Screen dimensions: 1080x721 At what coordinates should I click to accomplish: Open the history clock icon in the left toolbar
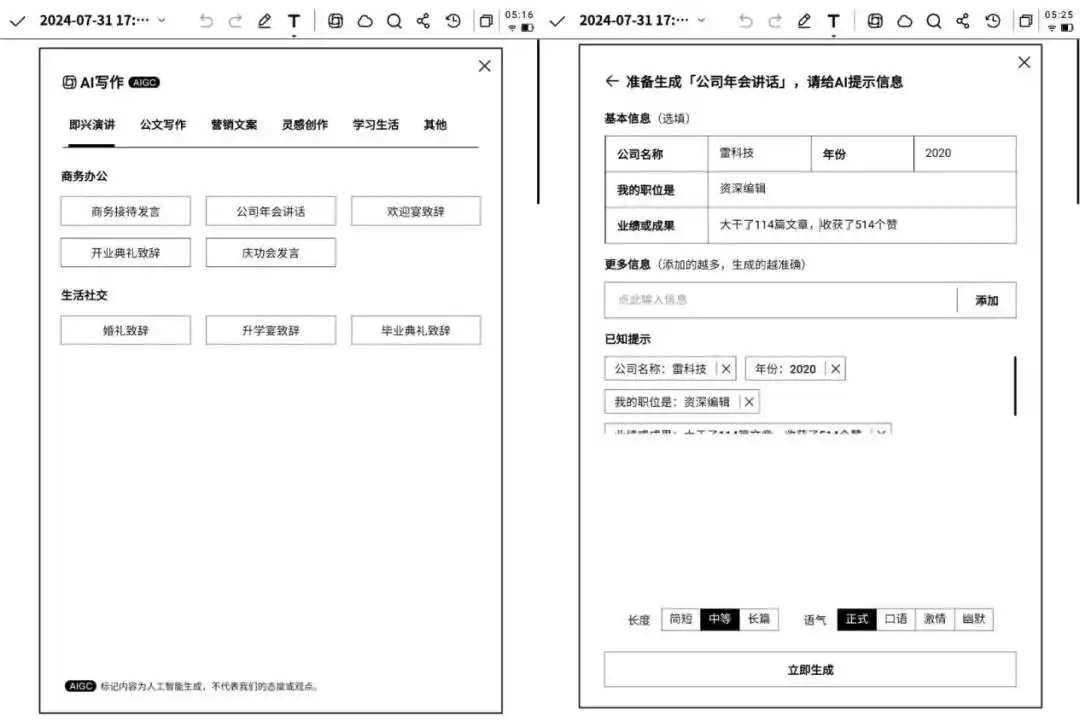coord(453,21)
